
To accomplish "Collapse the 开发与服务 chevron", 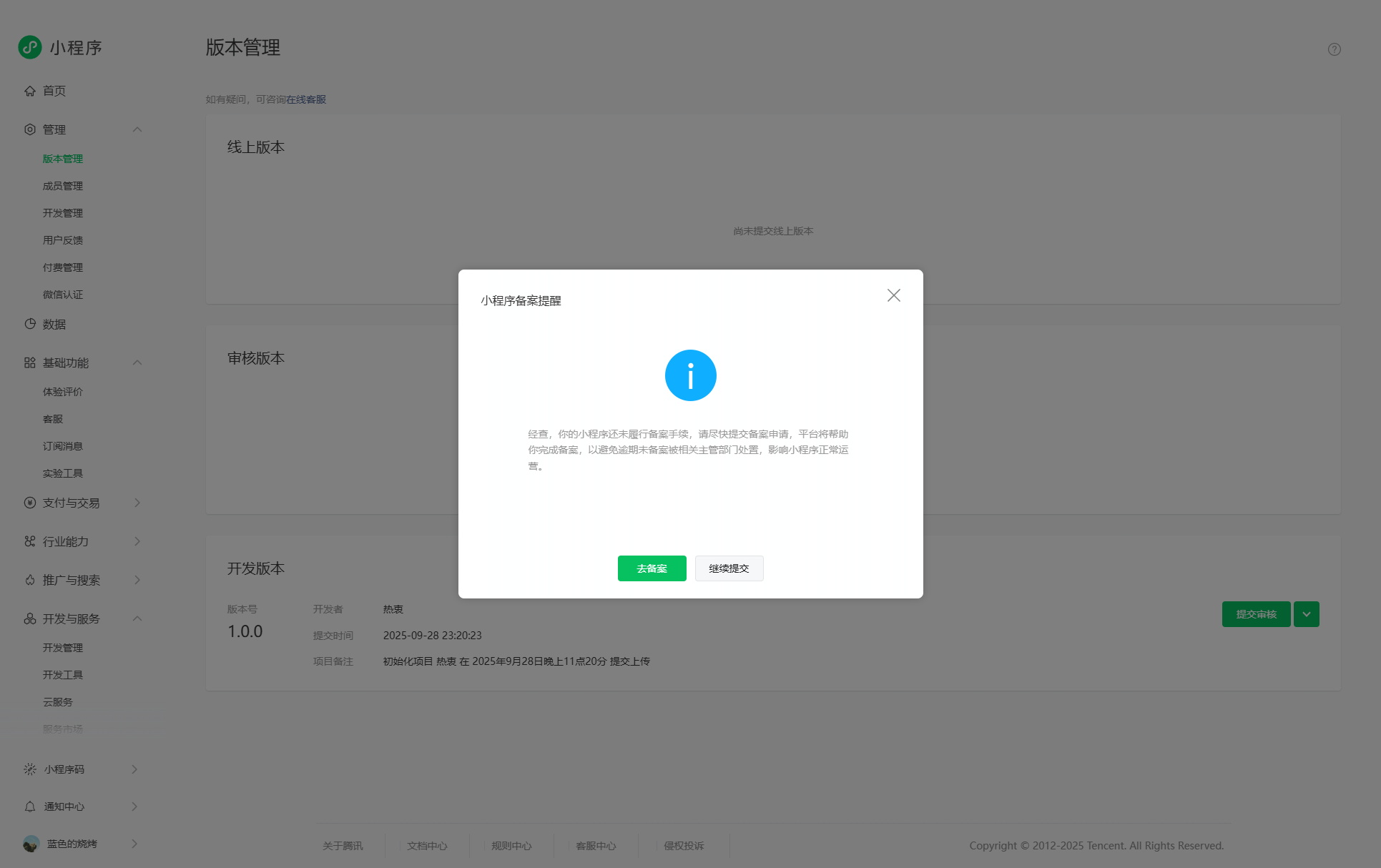I will tap(137, 618).
